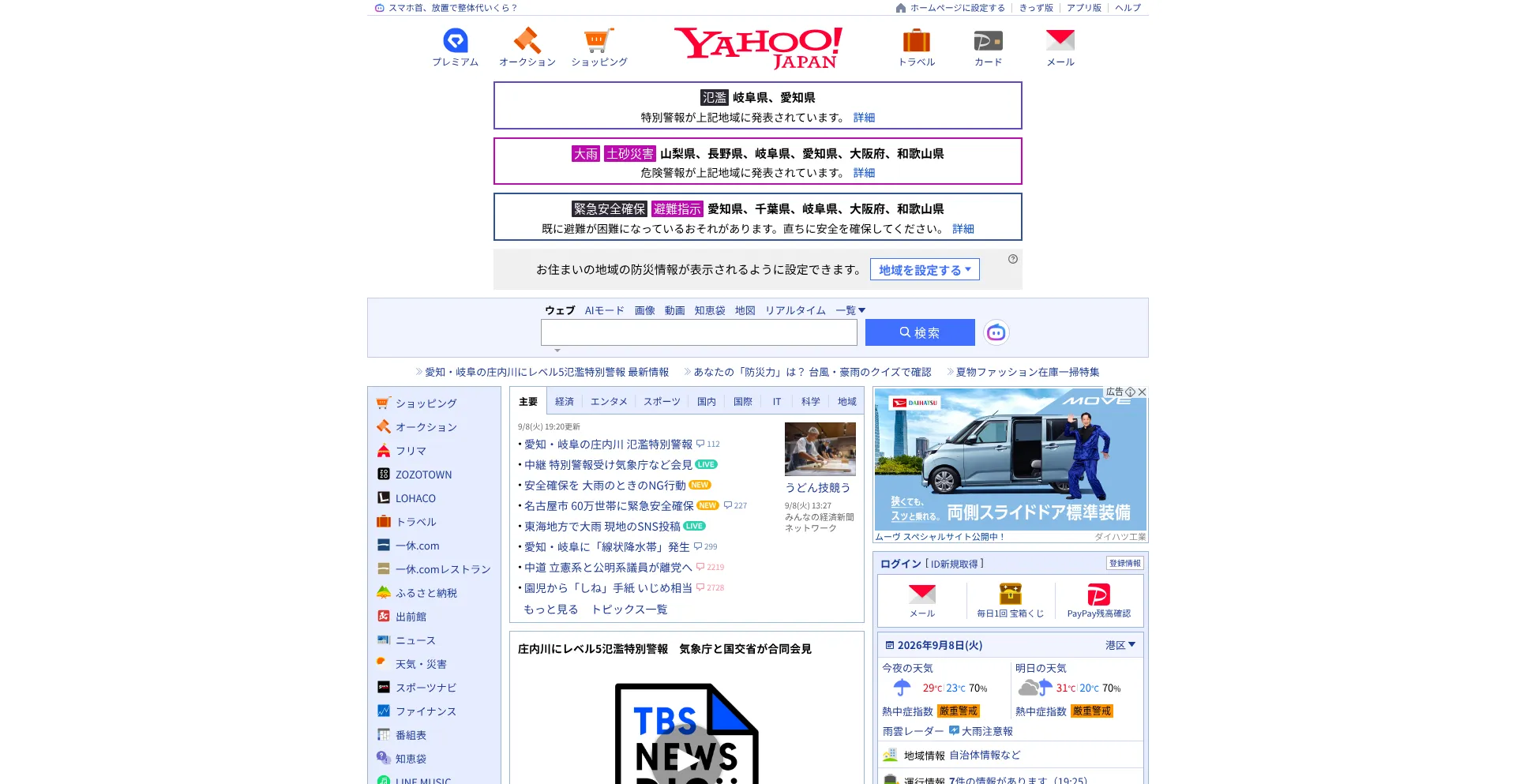Play the TBS NEWS DIG video

(687, 758)
